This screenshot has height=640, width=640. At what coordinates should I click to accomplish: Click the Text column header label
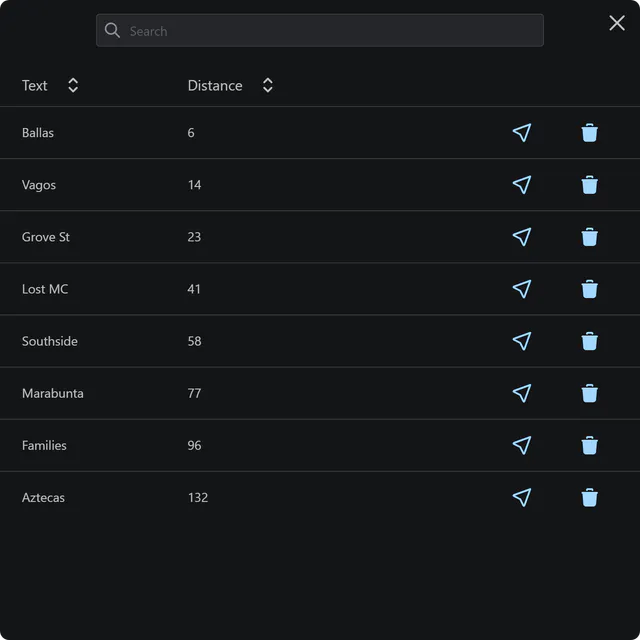(x=35, y=86)
